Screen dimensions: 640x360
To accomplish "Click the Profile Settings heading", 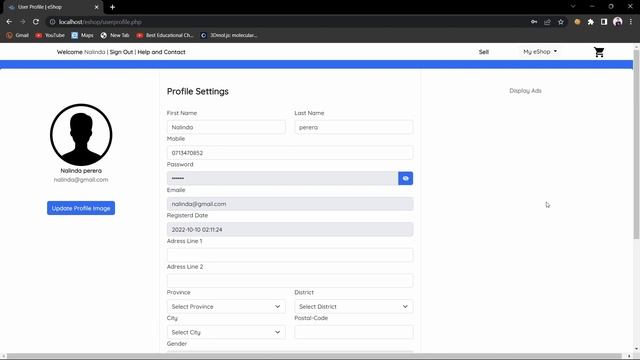I will pyautogui.click(x=198, y=91).
